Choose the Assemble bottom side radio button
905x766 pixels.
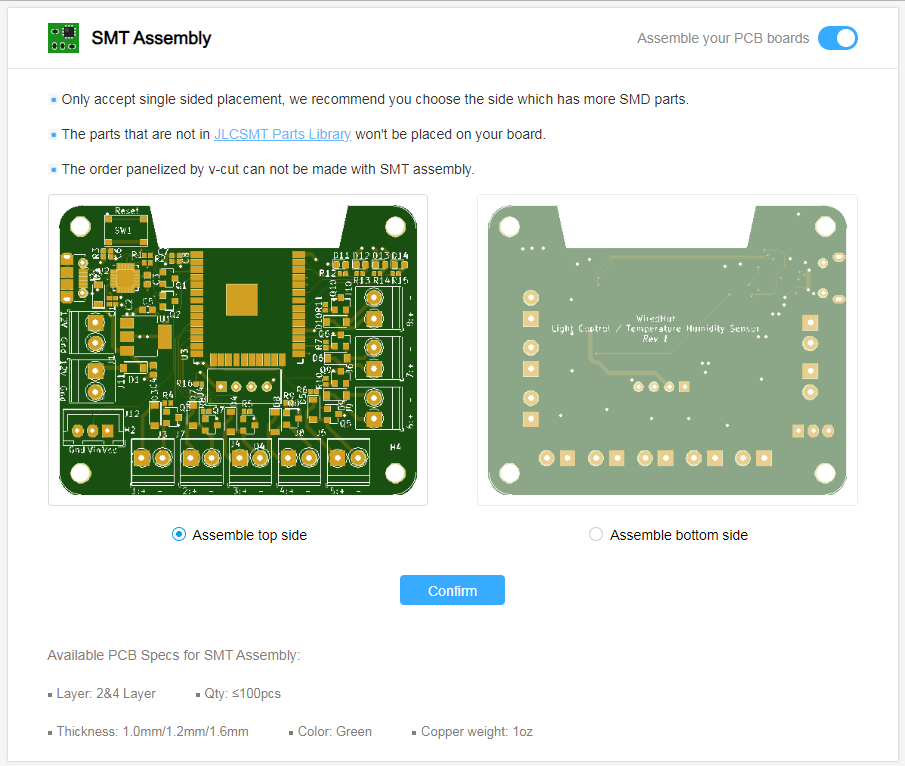tap(596, 535)
